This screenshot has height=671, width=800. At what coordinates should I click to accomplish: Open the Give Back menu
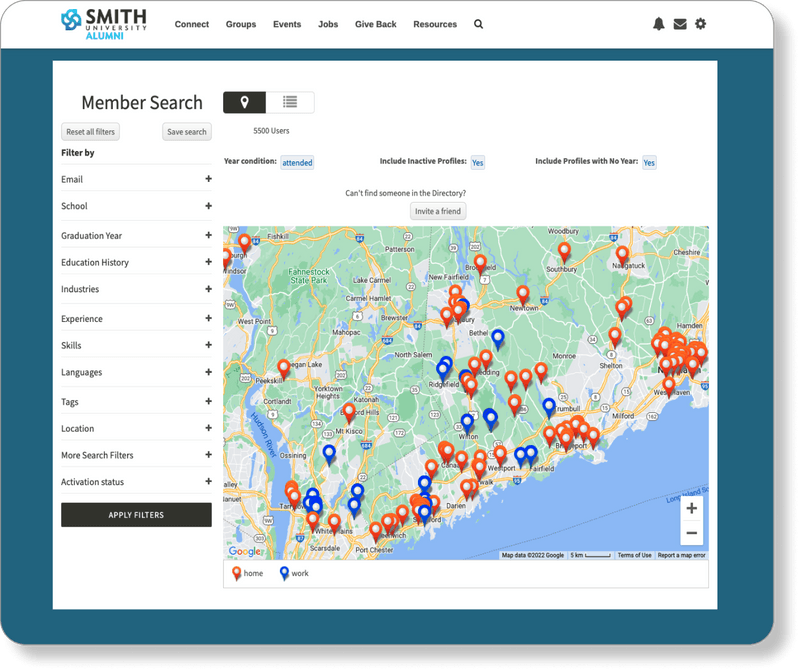[x=376, y=23]
